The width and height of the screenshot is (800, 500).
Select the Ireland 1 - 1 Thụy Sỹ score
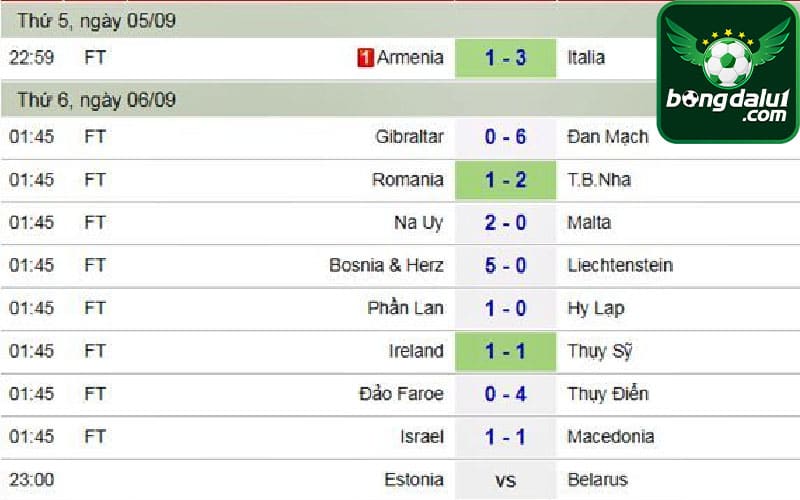[x=505, y=351]
